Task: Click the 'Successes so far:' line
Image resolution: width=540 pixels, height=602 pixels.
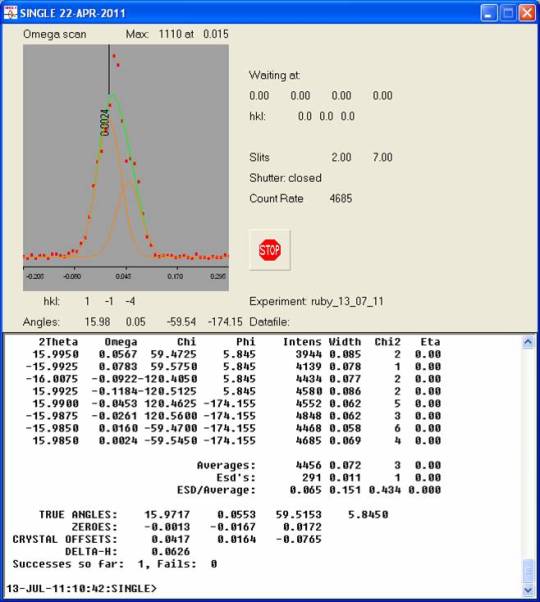Action: 115,564
